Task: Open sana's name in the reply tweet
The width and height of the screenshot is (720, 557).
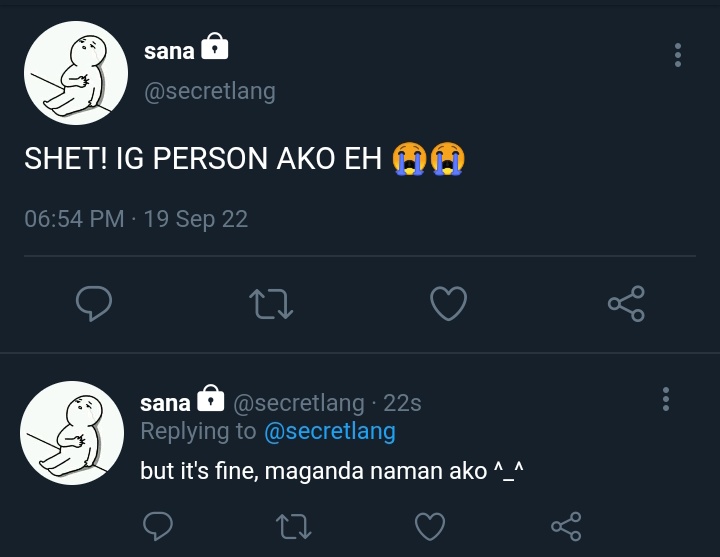Action: point(165,403)
